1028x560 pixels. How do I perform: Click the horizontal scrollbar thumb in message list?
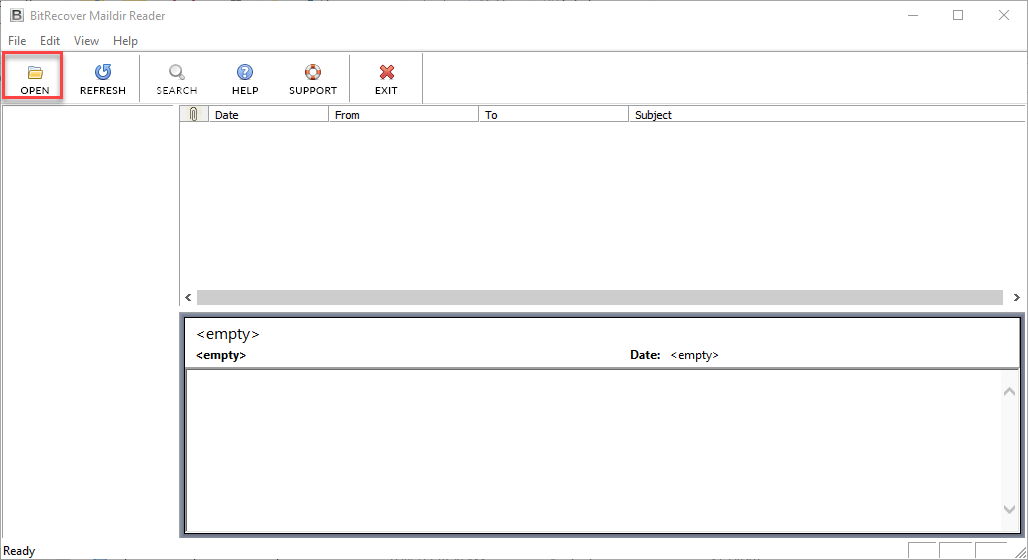tap(600, 298)
